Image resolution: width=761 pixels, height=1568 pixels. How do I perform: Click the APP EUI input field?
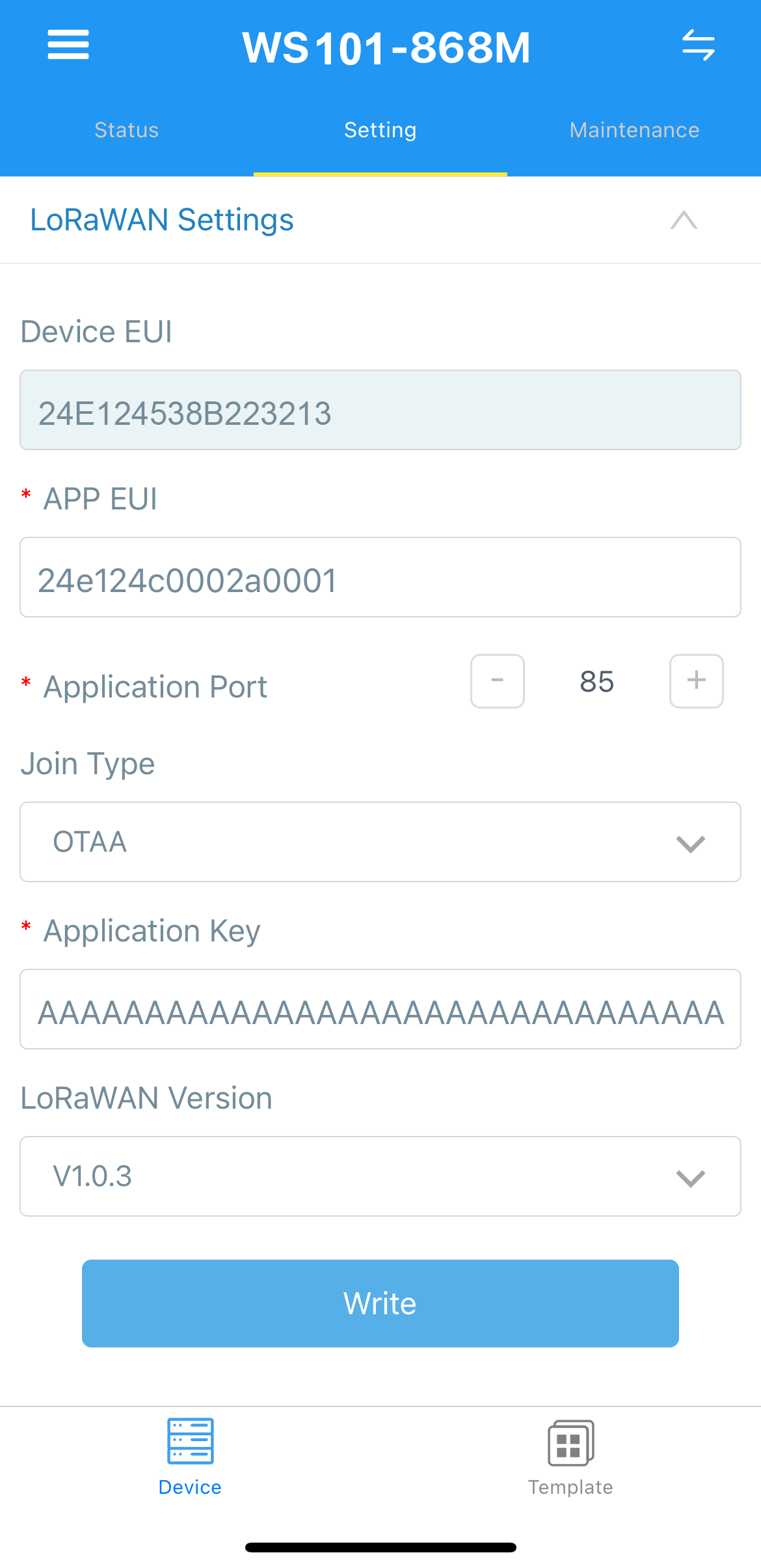click(380, 578)
